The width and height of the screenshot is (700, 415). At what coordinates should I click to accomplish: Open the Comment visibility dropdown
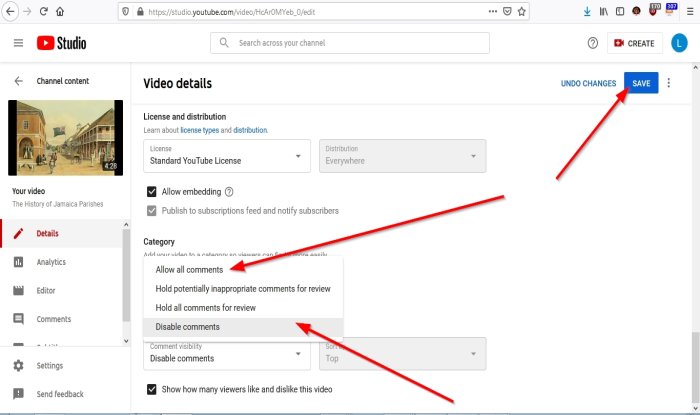point(227,354)
